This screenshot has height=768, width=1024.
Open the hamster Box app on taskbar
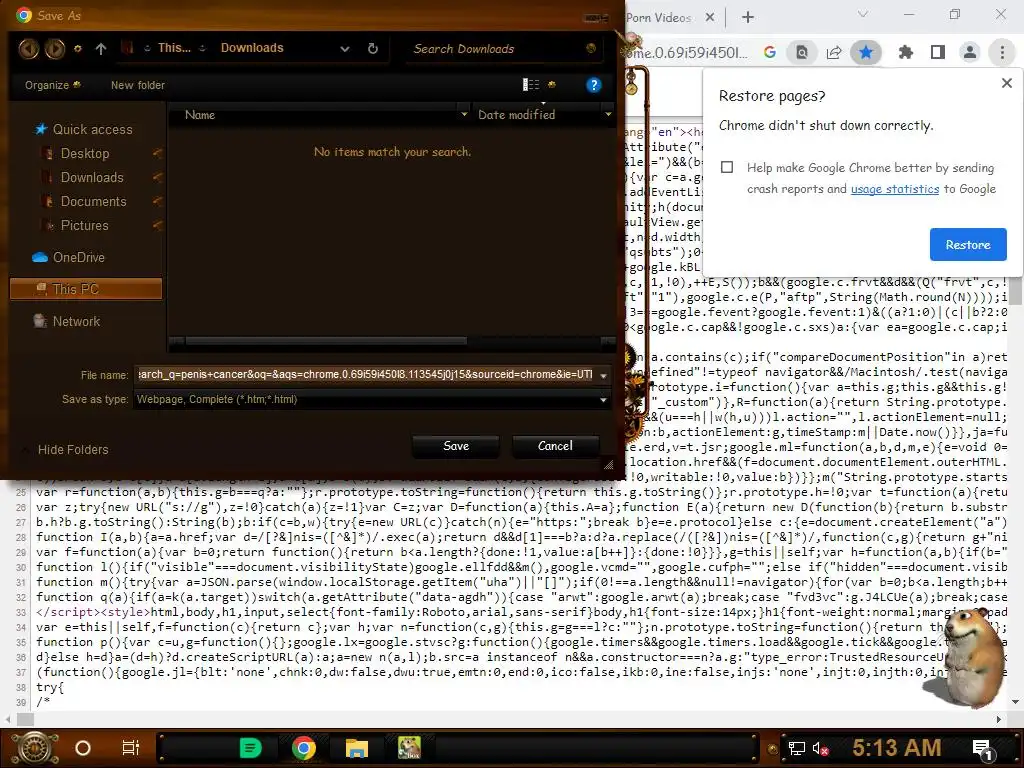pos(409,748)
